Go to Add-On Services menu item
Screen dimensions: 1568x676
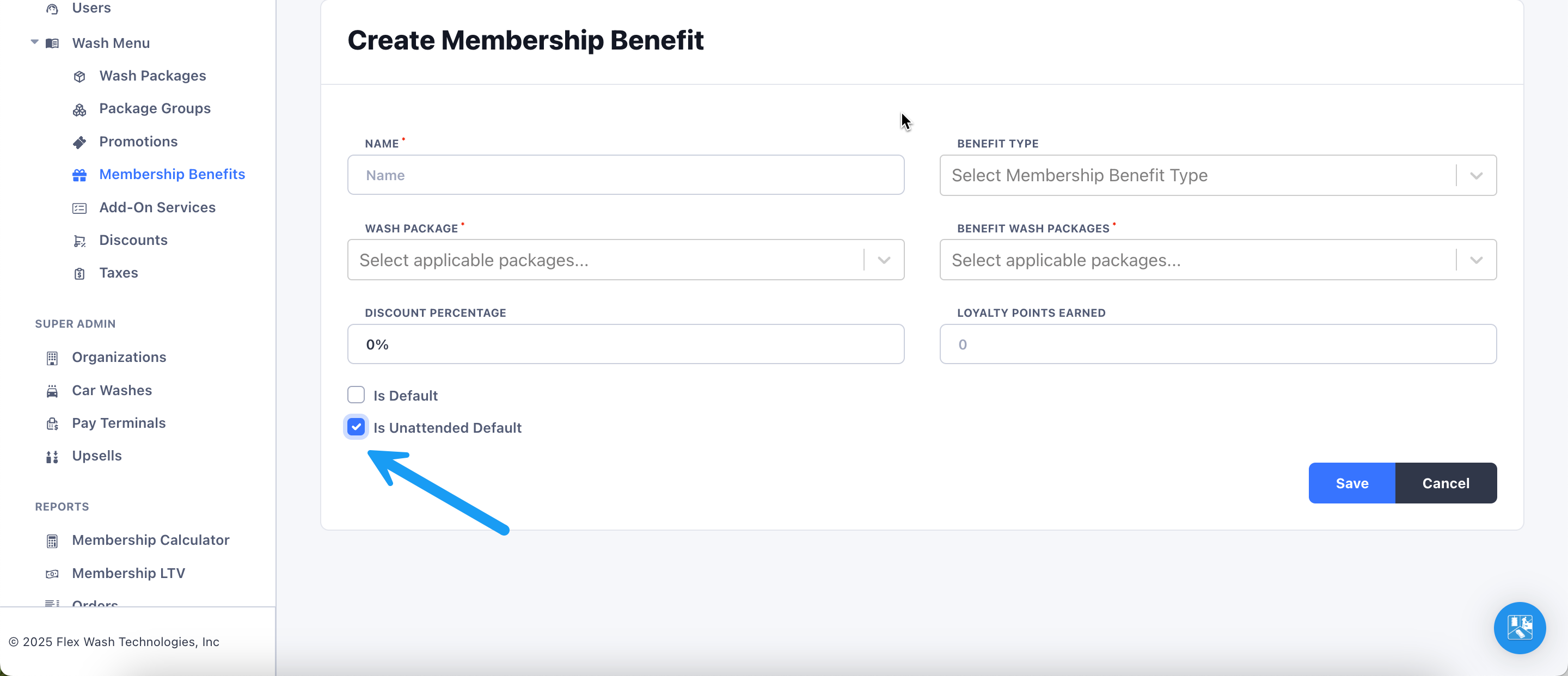(x=157, y=207)
